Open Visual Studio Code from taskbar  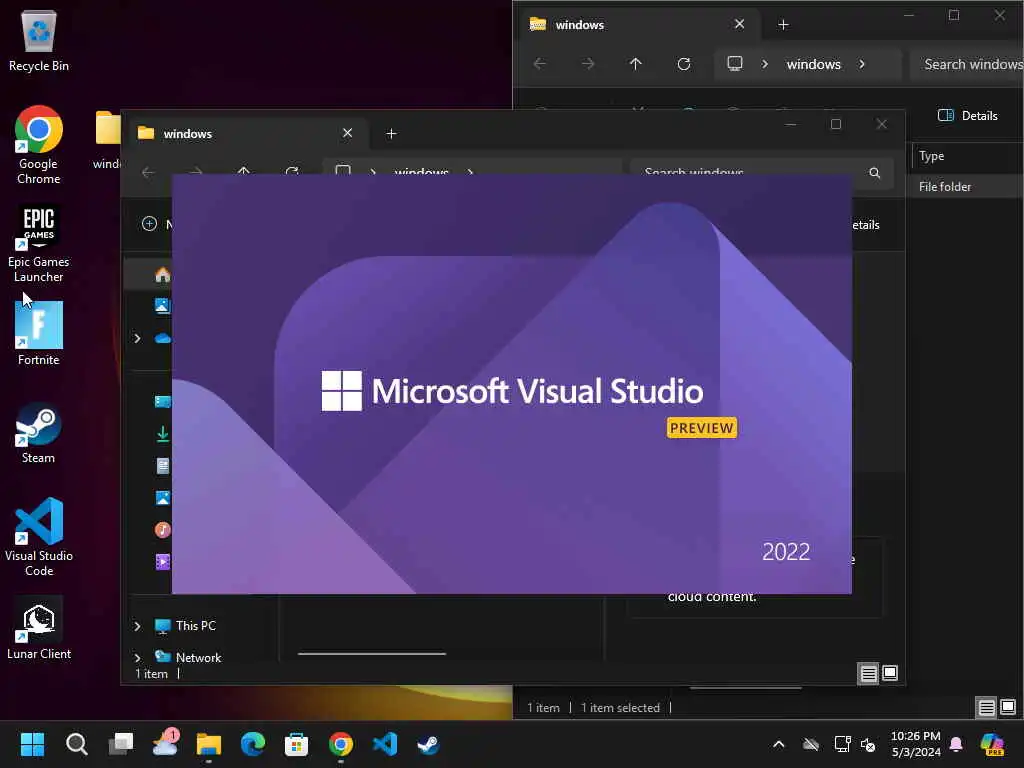point(385,744)
